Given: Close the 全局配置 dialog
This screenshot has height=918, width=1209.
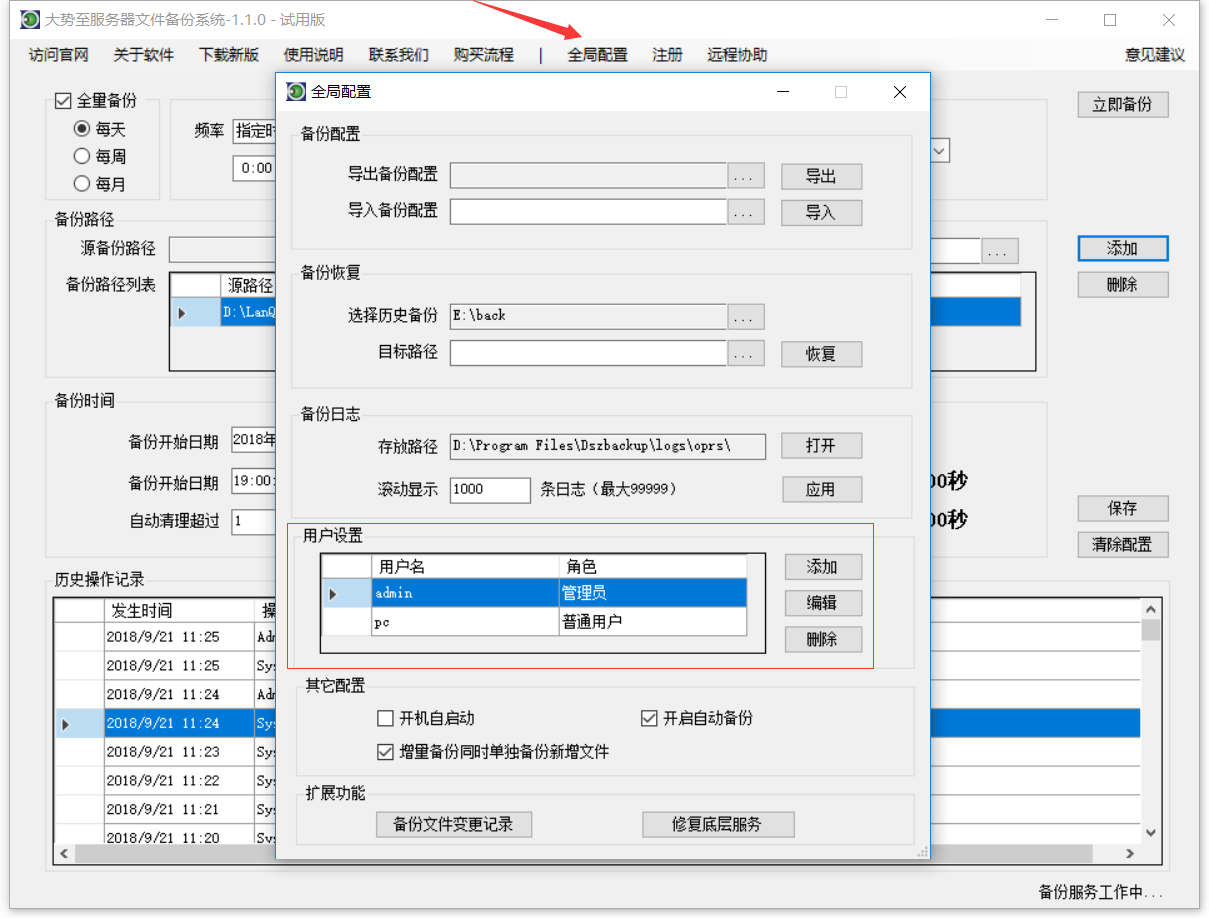Looking at the screenshot, I should [x=899, y=92].
